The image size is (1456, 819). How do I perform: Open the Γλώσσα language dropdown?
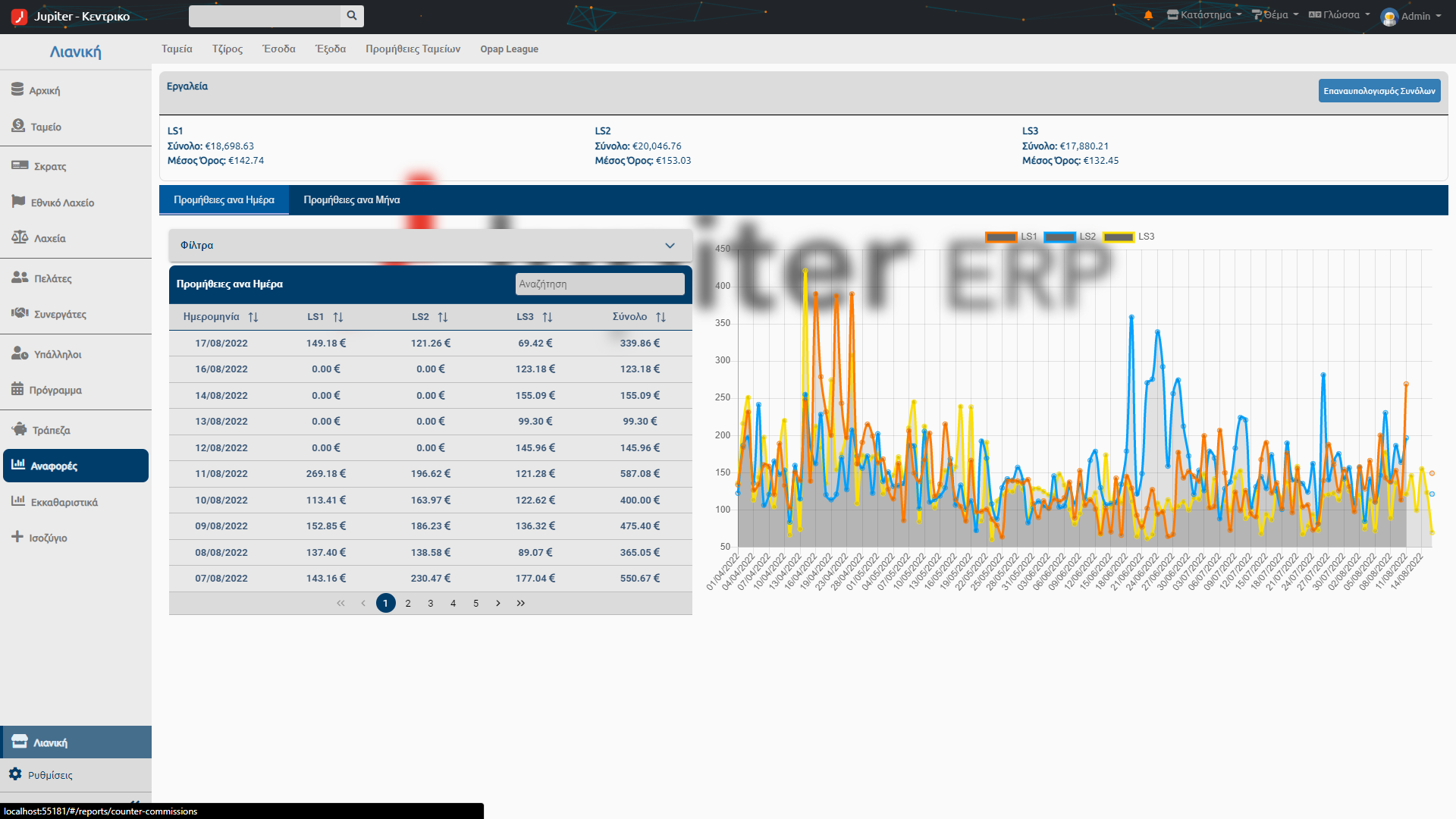coord(1339,15)
